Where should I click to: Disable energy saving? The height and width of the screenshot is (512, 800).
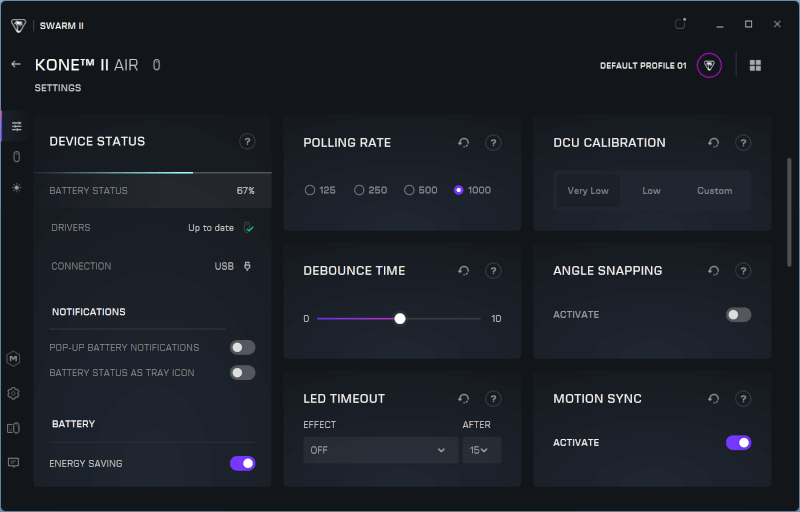[x=242, y=464]
